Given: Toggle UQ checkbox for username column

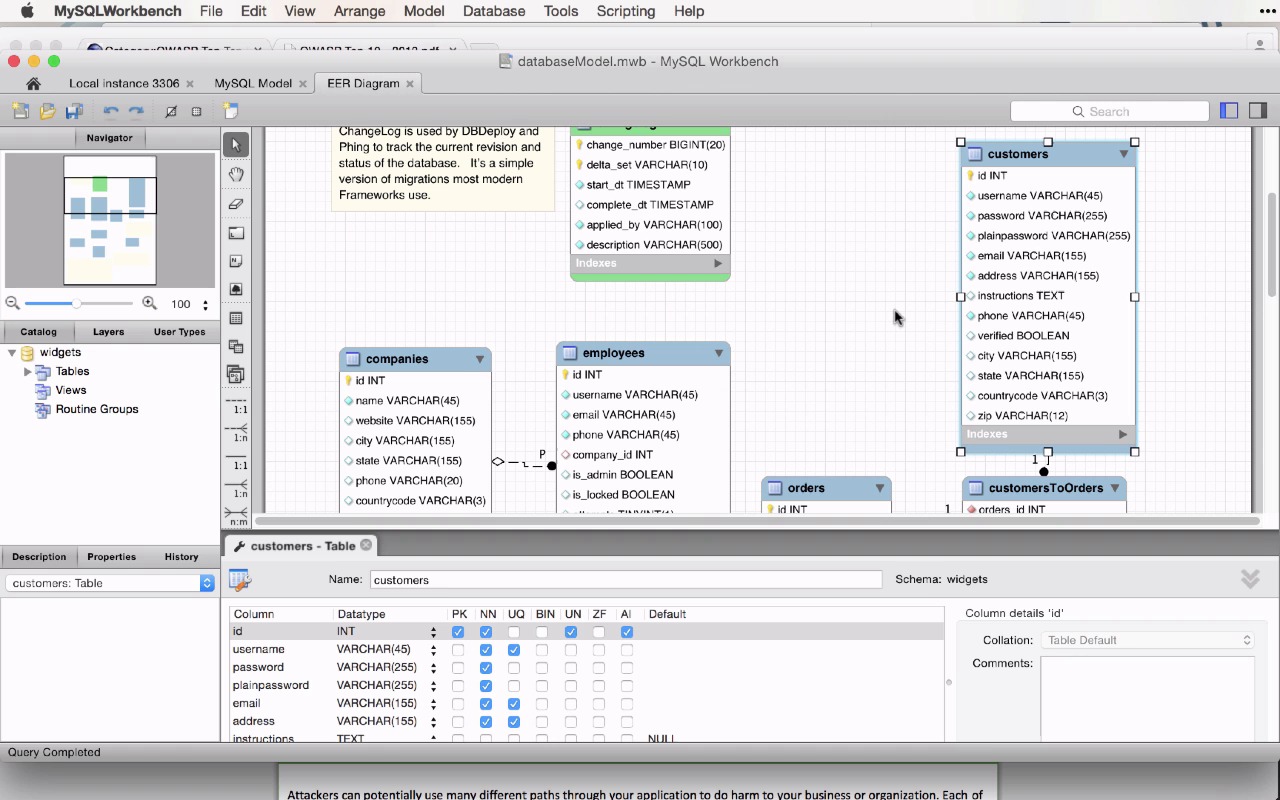Looking at the screenshot, I should pyautogui.click(x=514, y=650).
